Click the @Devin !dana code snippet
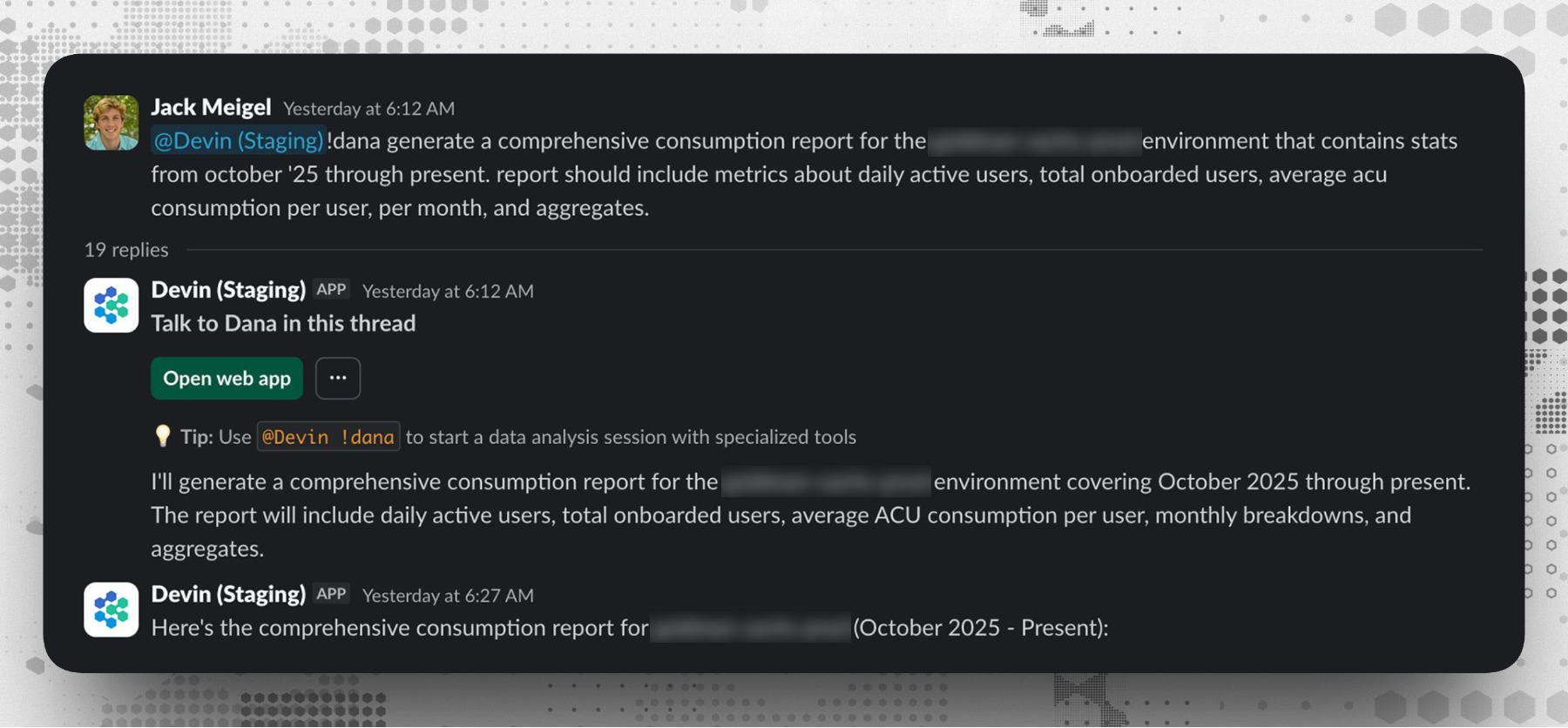The width and height of the screenshot is (1568, 728). click(x=328, y=437)
